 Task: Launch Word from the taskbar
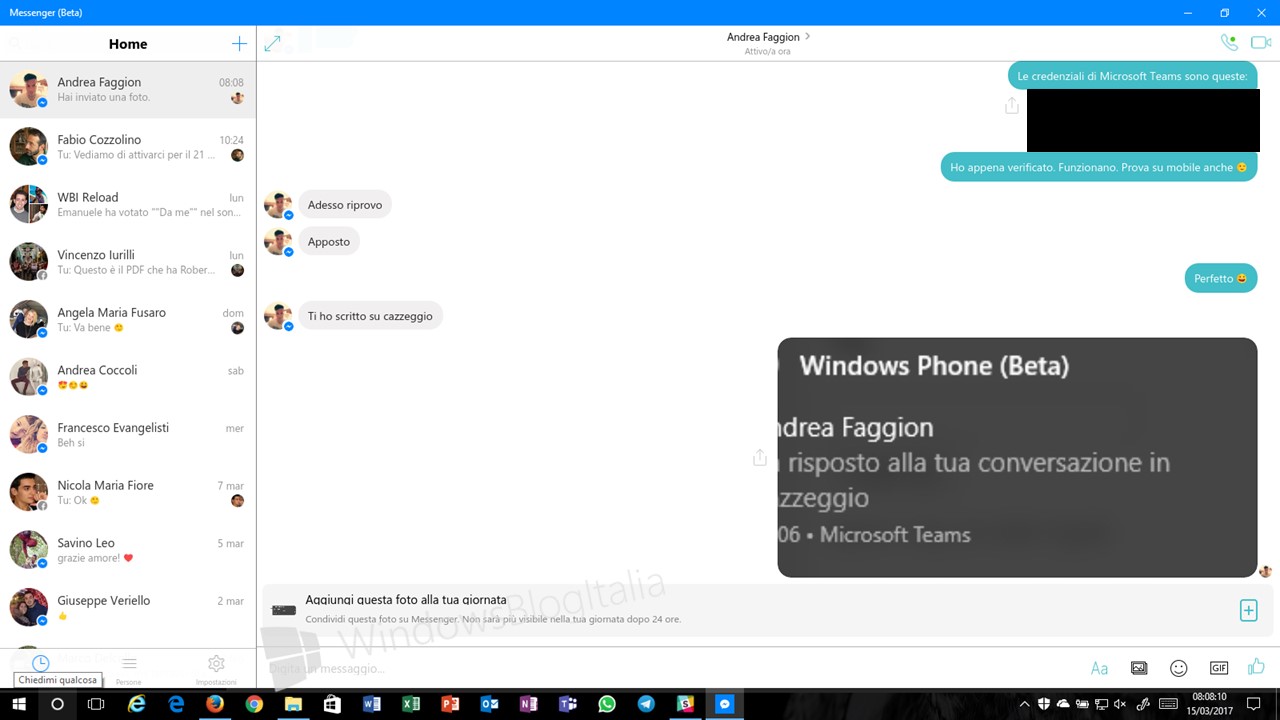point(372,704)
